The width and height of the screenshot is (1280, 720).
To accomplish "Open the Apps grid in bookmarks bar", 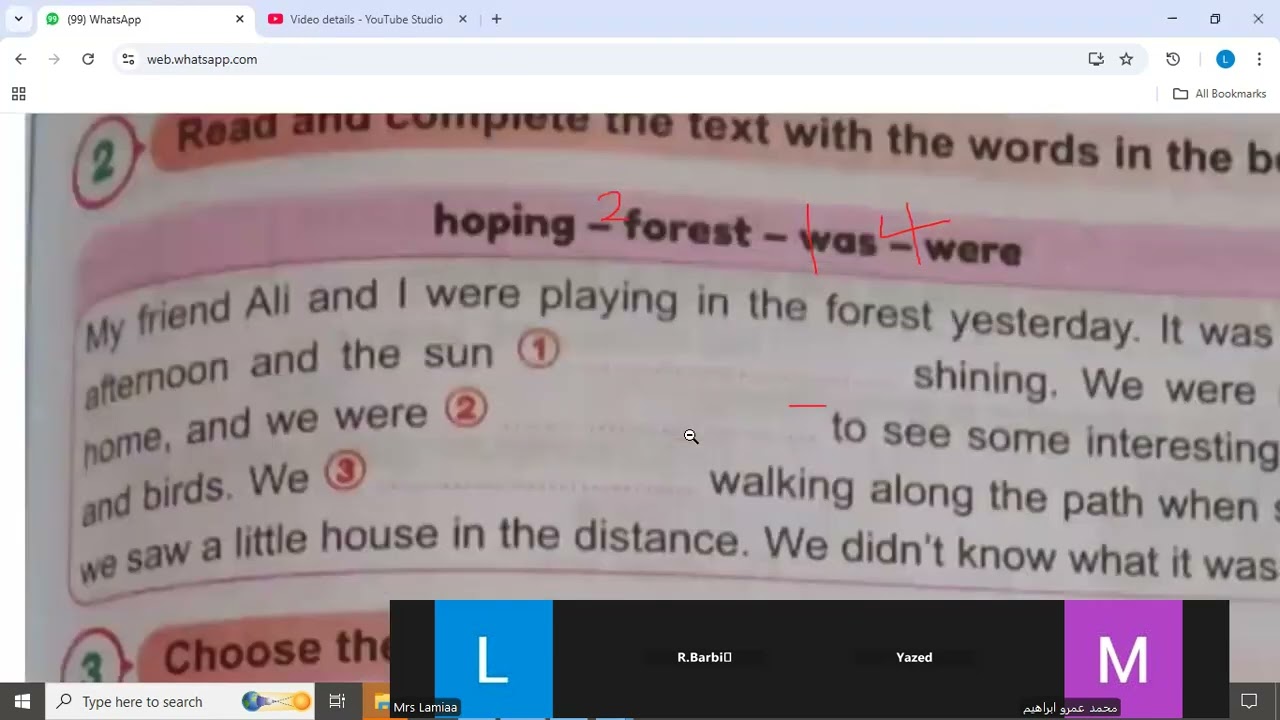I will (18, 94).
